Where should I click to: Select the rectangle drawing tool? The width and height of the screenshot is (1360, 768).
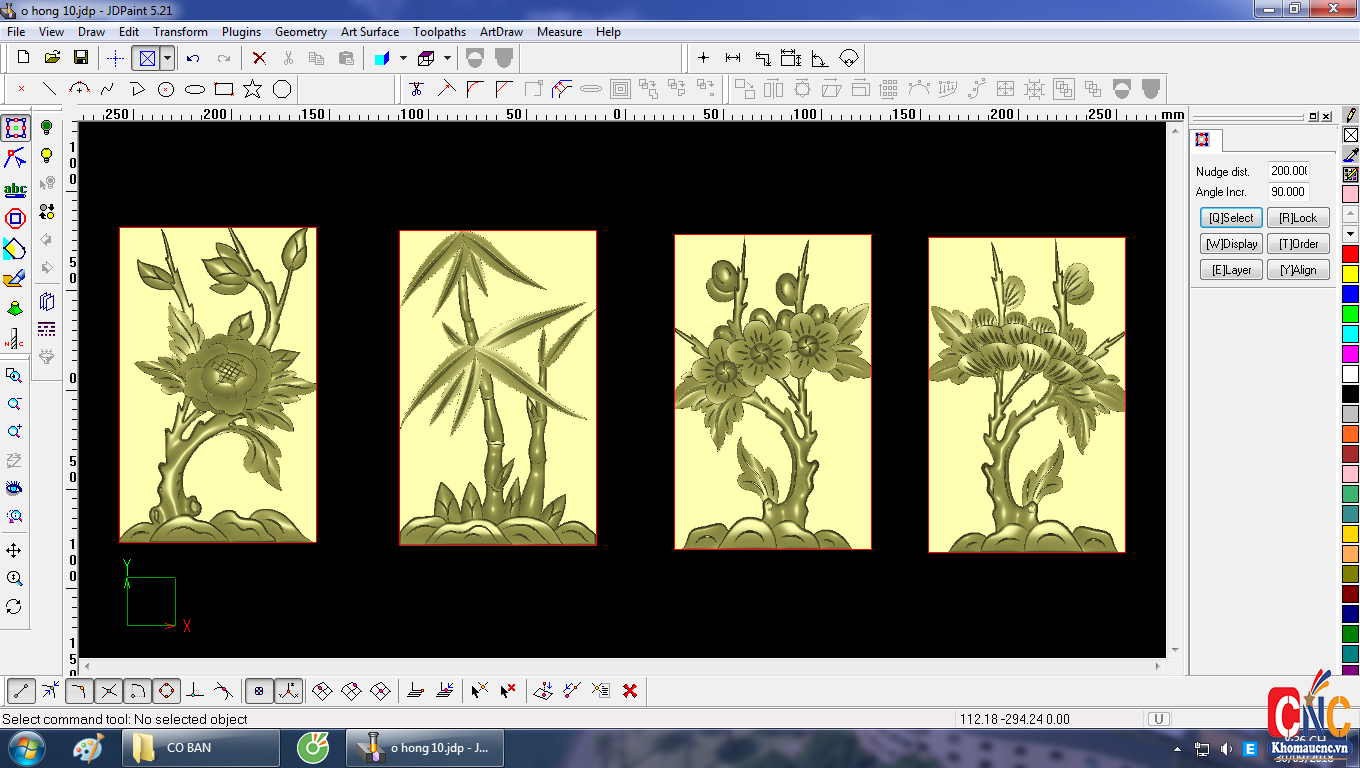(224, 89)
